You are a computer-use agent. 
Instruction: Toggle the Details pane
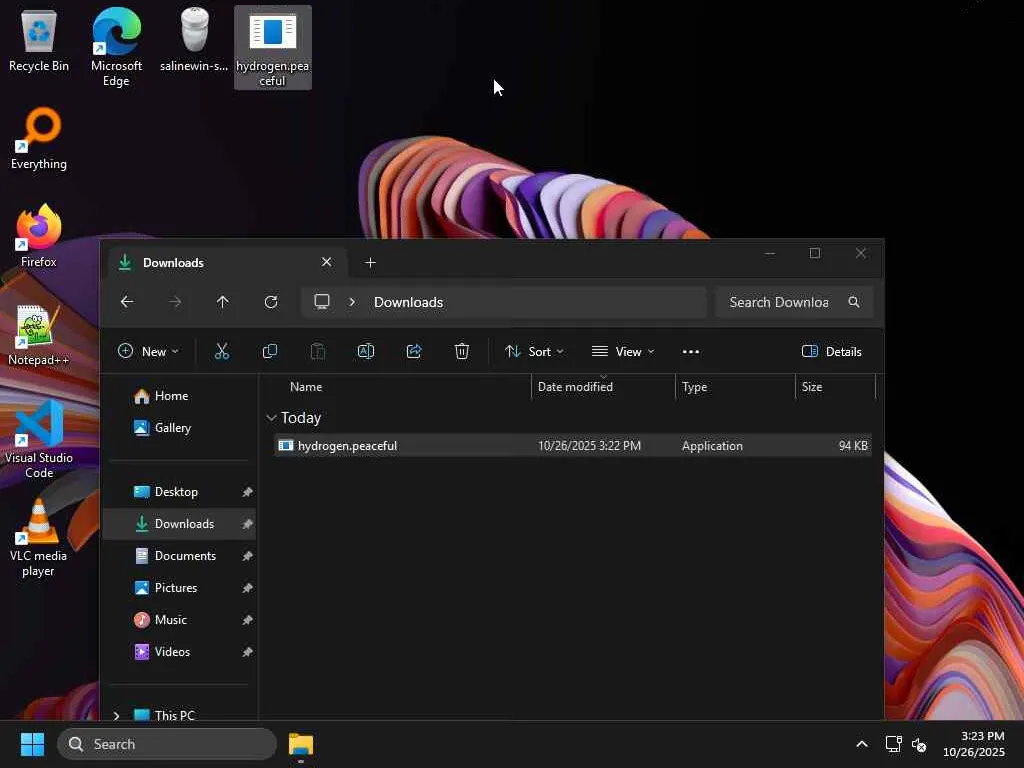(x=832, y=351)
